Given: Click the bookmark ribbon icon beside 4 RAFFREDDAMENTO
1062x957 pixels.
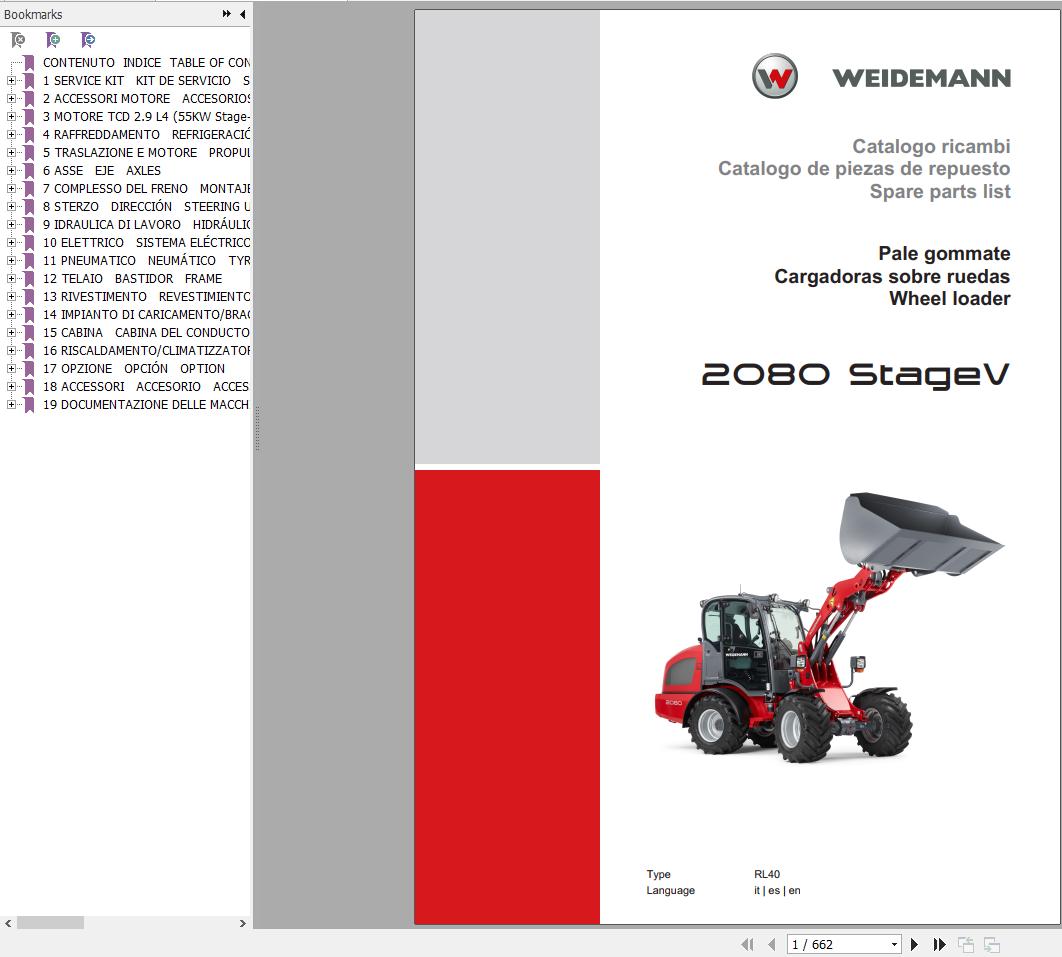Looking at the screenshot, I should 29,134.
